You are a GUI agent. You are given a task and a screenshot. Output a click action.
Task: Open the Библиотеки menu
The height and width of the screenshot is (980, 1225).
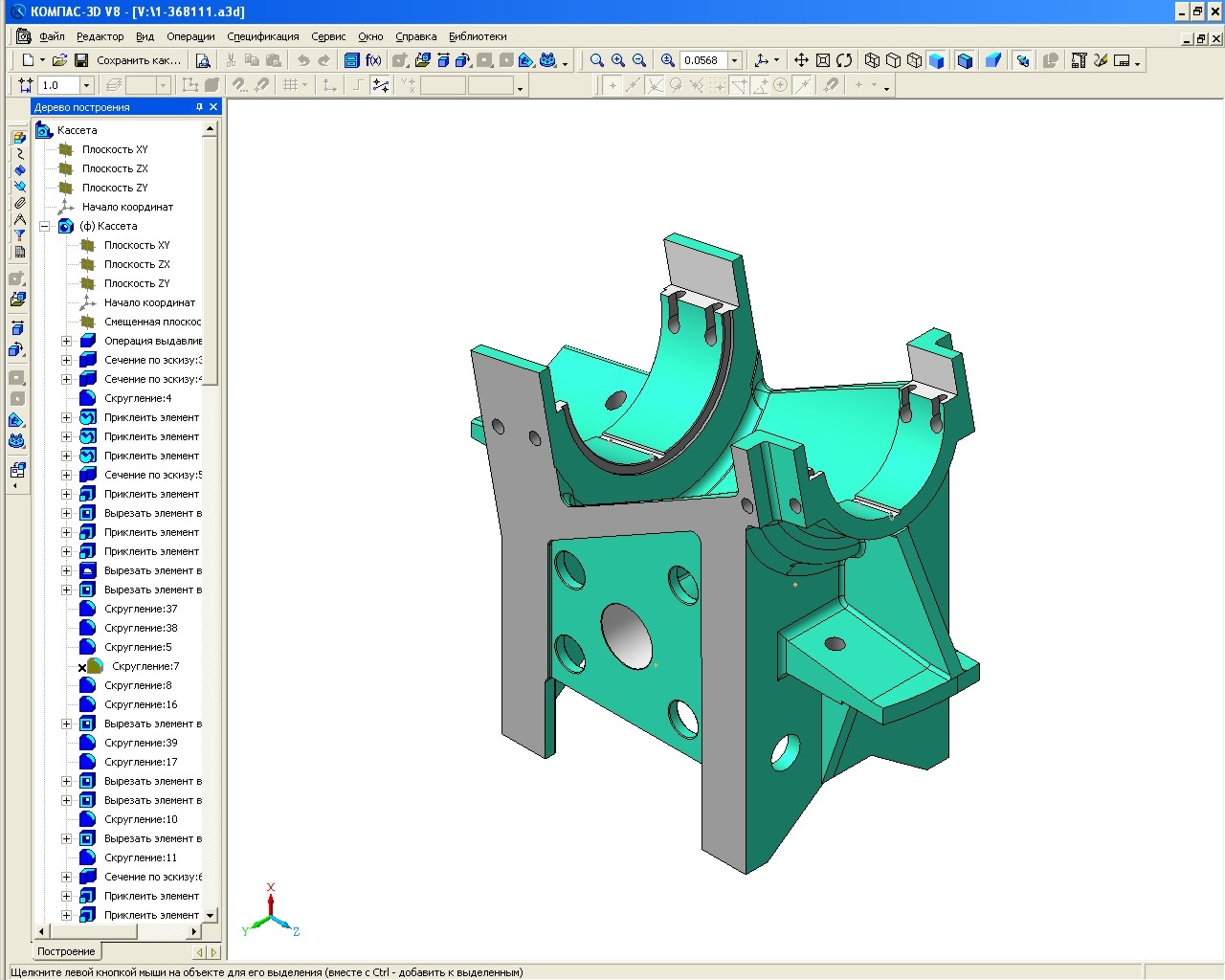tap(478, 36)
